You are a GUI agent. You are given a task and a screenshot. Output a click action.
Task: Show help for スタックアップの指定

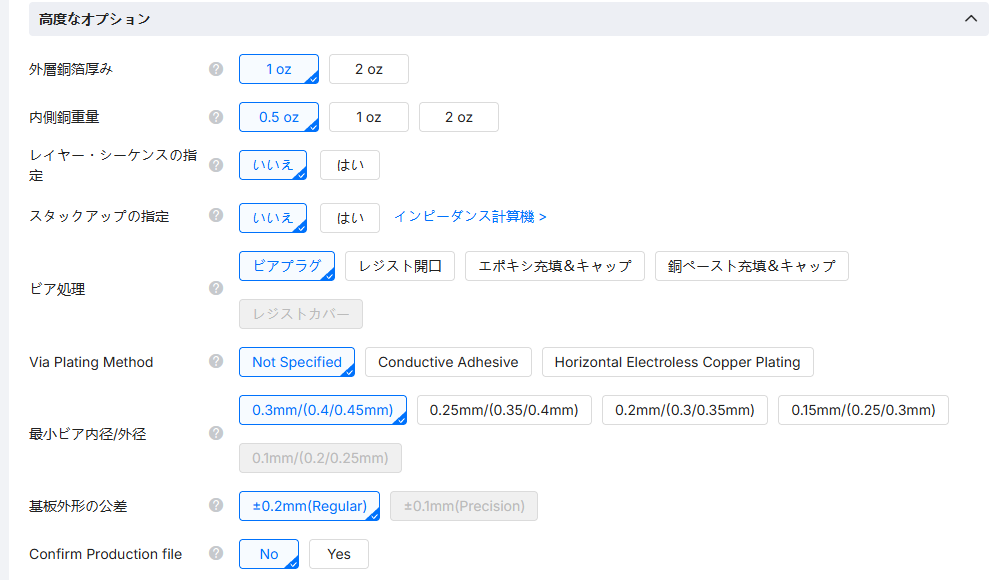pos(216,215)
